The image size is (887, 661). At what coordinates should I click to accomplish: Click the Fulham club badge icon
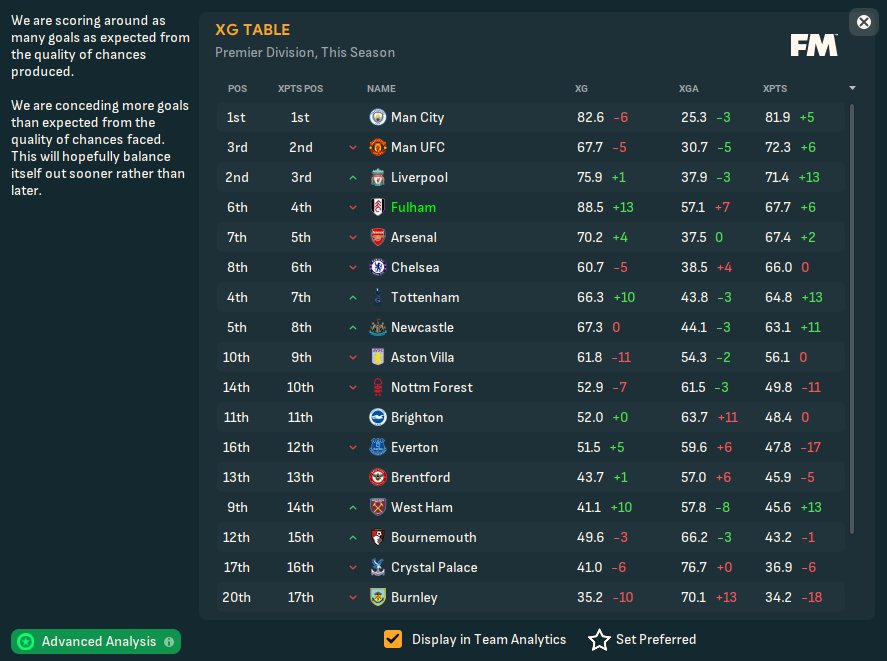coord(378,207)
